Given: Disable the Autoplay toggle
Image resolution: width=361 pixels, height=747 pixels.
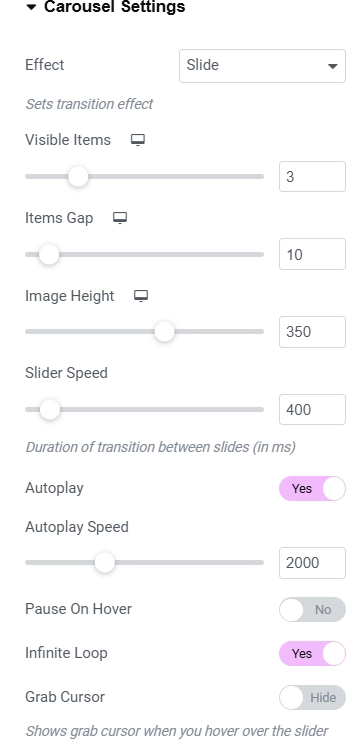Looking at the screenshot, I should tap(312, 488).
